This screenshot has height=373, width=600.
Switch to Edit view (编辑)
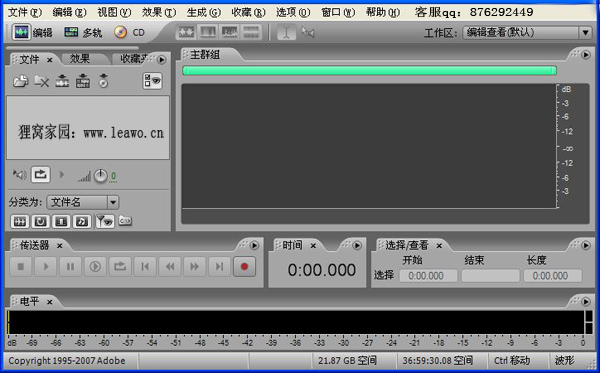pyautogui.click(x=32, y=33)
